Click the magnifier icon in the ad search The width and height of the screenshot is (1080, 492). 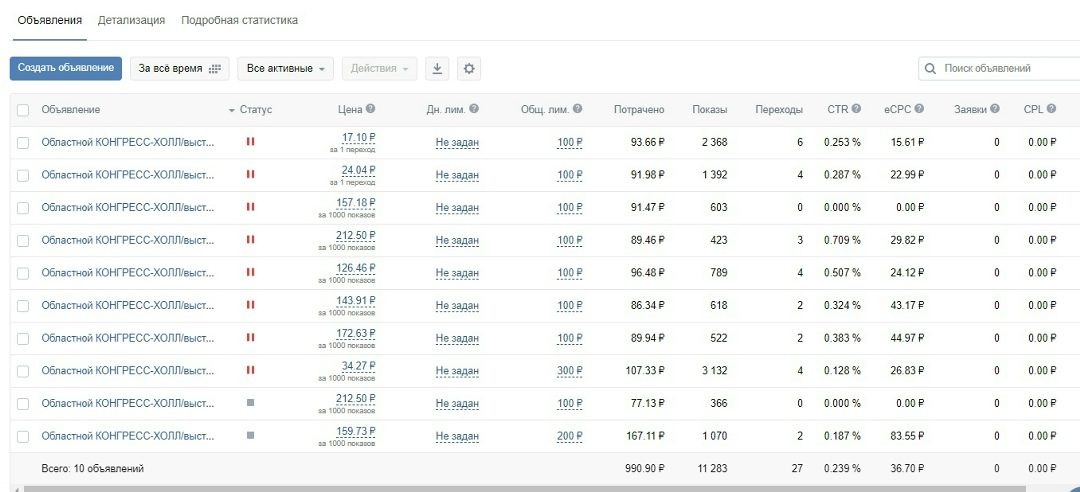931,69
